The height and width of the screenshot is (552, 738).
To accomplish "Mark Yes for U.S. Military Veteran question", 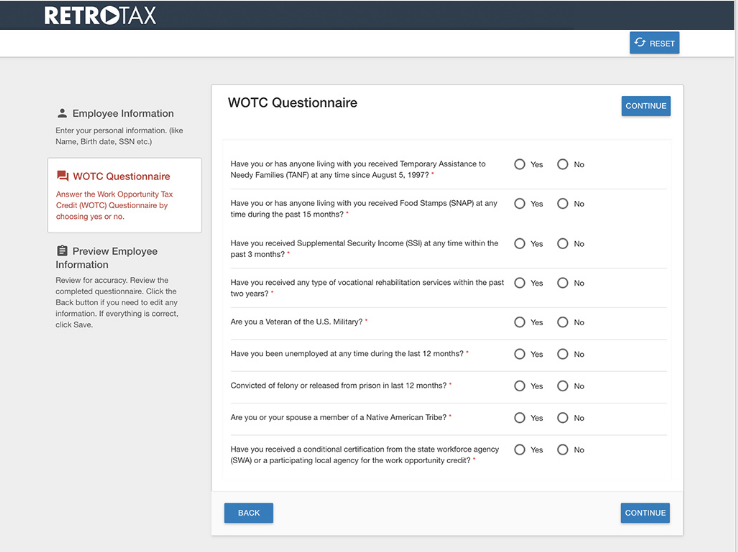I will pos(520,322).
